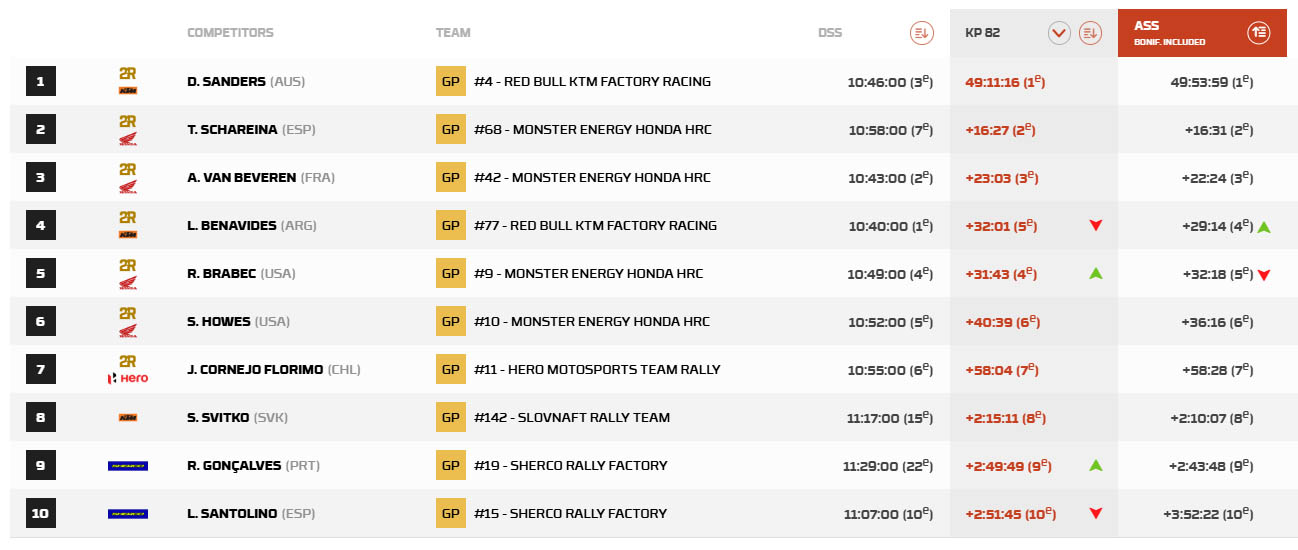Click the Sherco logo beside R. Gonçalves
This screenshot has width=1298, height=550.
[127, 466]
